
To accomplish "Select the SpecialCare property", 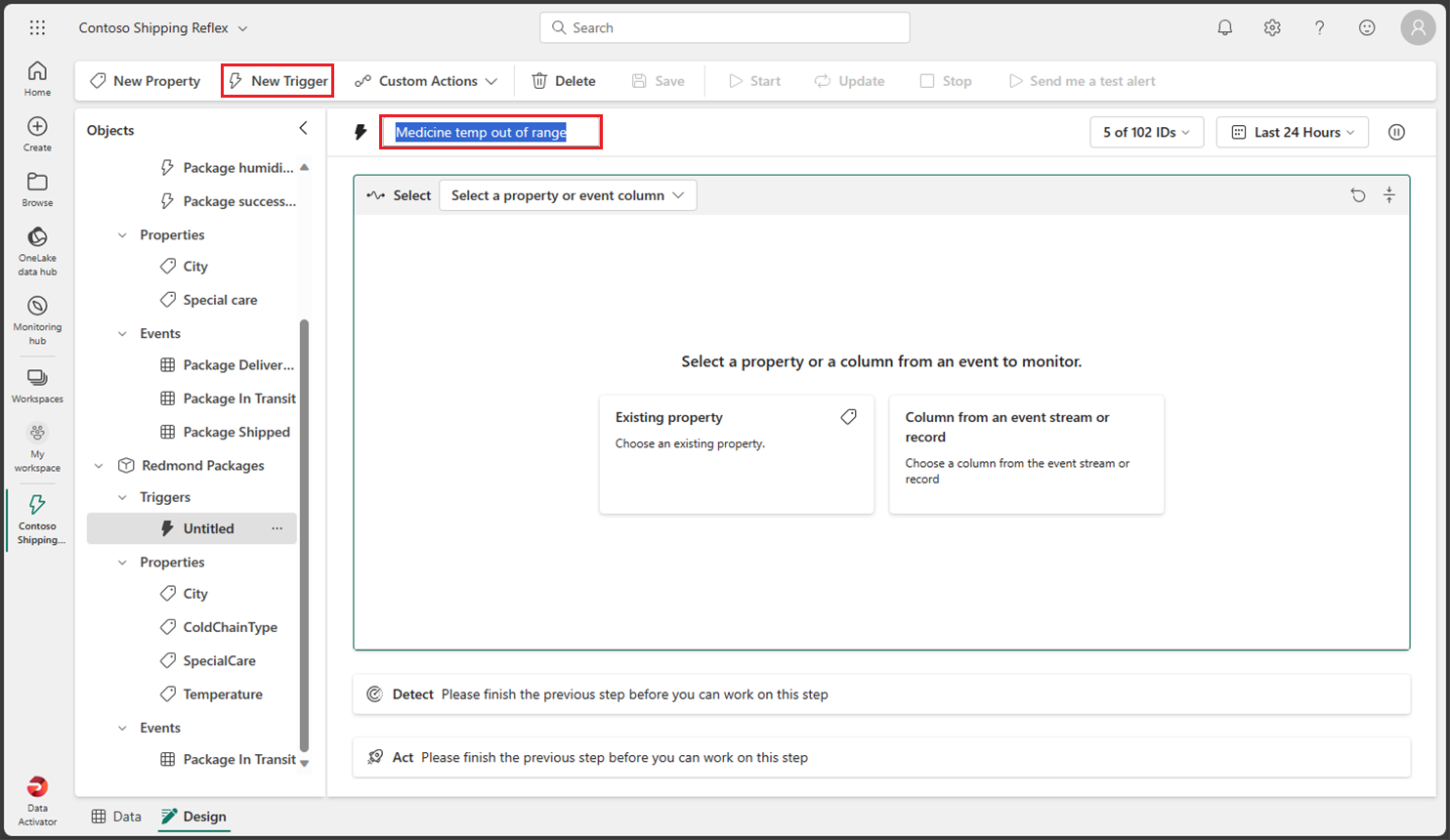I will click(x=220, y=661).
